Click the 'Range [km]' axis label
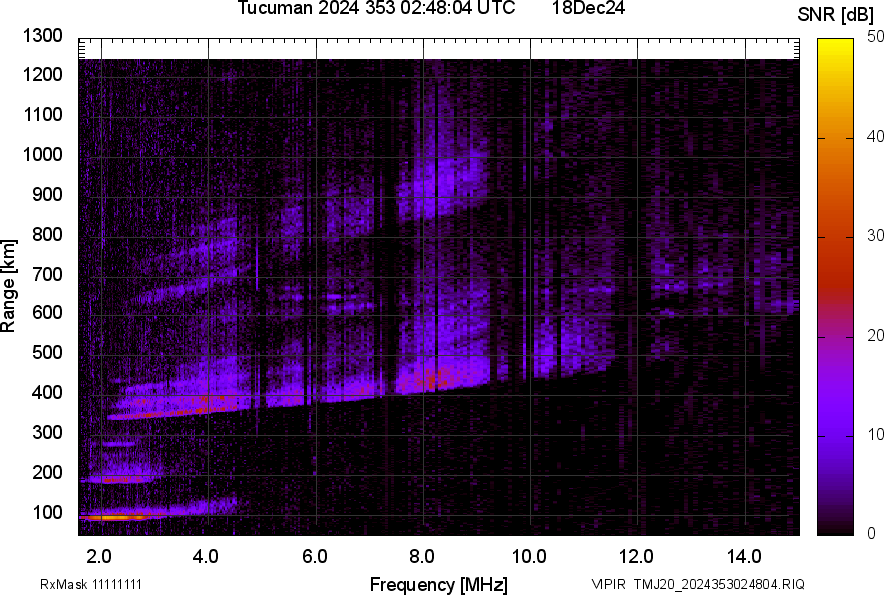Screen dimensions: 884x595 coord(8,286)
